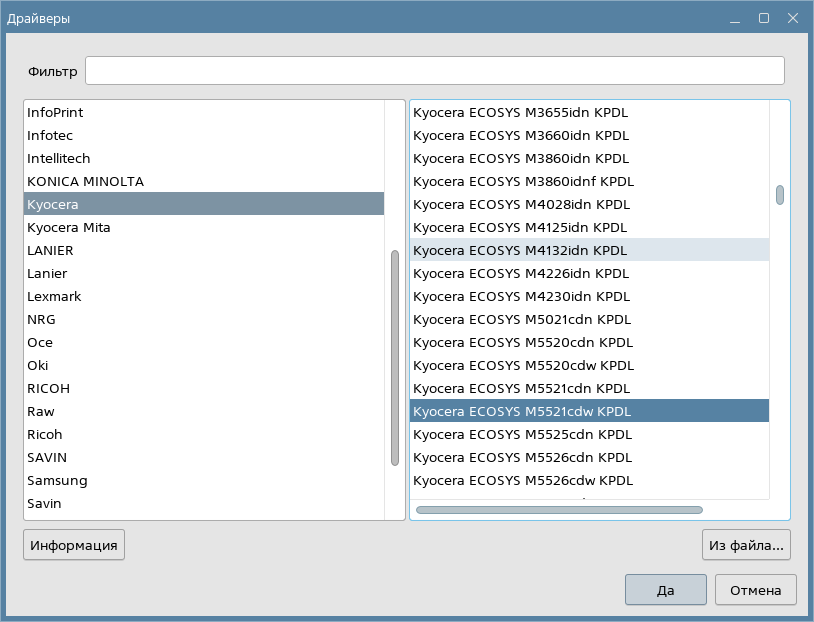Select mixed-case Ricoh entry
This screenshot has height=622, width=814.
(204, 435)
